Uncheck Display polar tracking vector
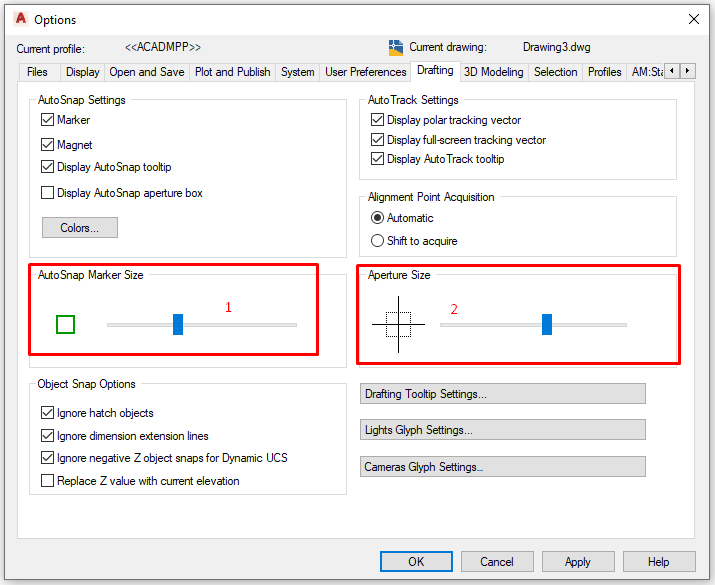This screenshot has height=585, width=715. click(378, 120)
